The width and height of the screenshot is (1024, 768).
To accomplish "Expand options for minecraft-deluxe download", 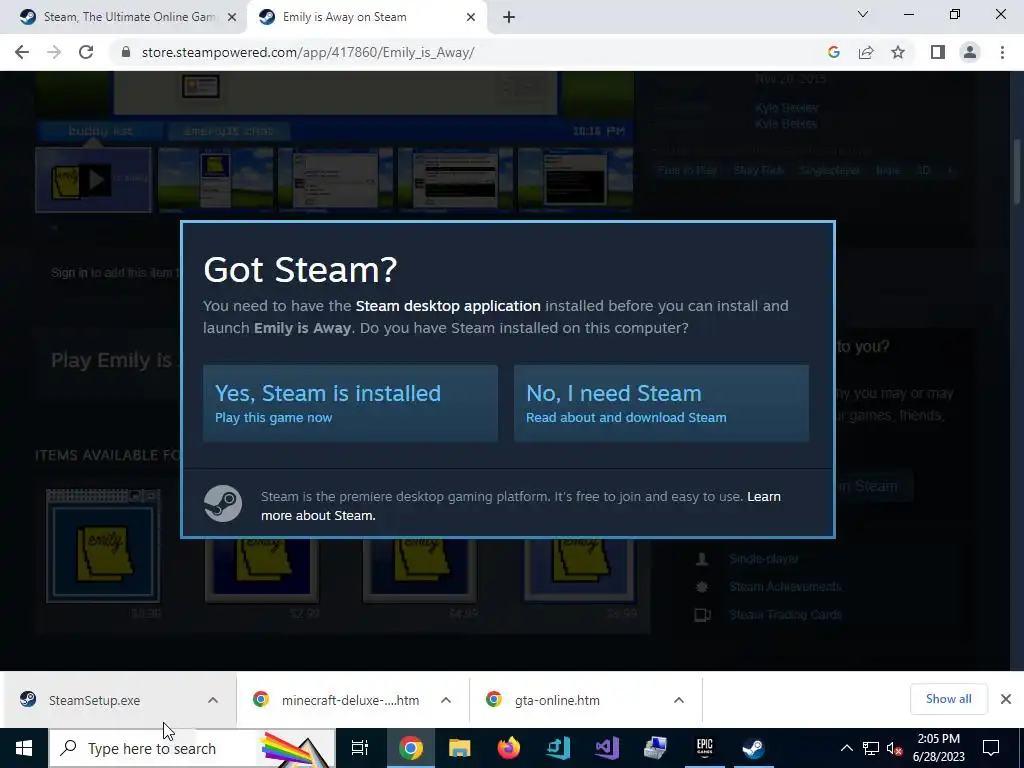I will pos(446,700).
